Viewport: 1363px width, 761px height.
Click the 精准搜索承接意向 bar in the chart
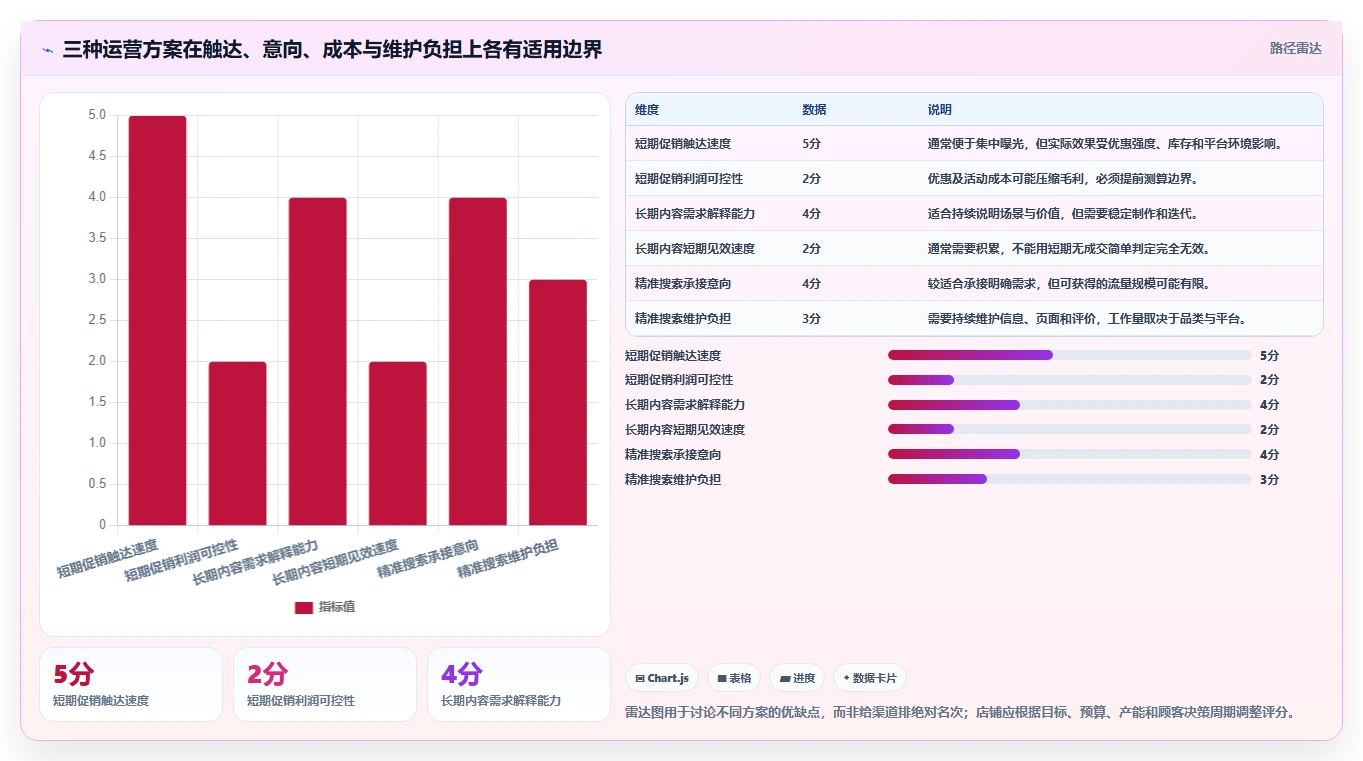coord(477,361)
